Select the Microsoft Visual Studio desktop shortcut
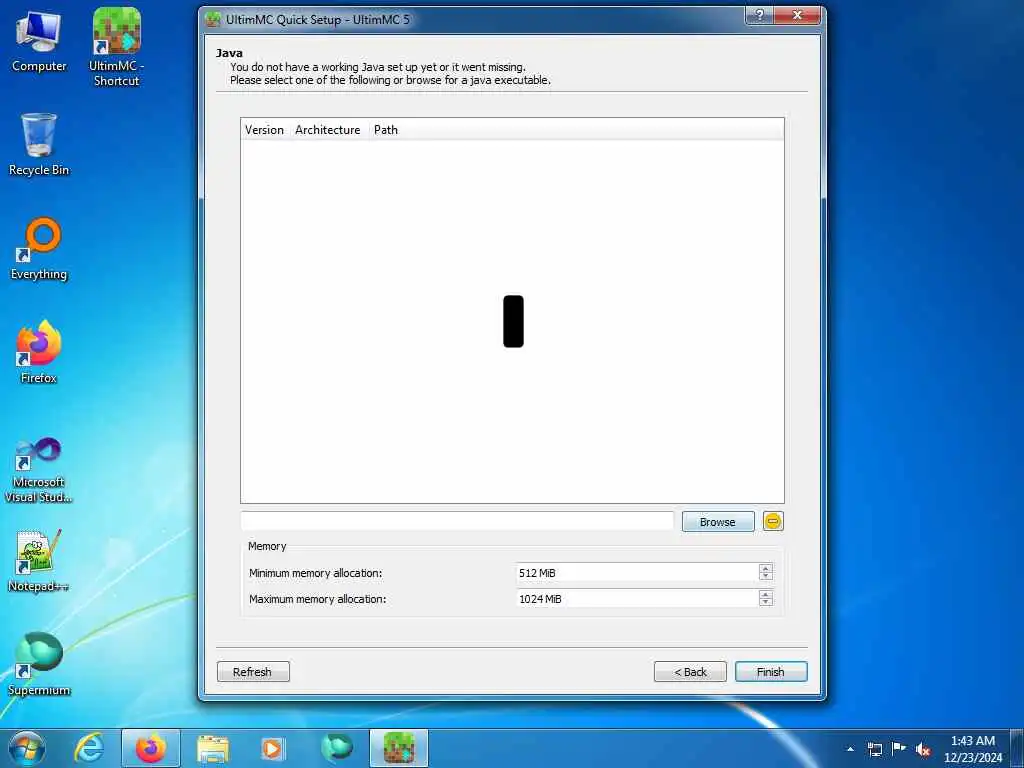This screenshot has width=1024, height=768. [x=39, y=470]
